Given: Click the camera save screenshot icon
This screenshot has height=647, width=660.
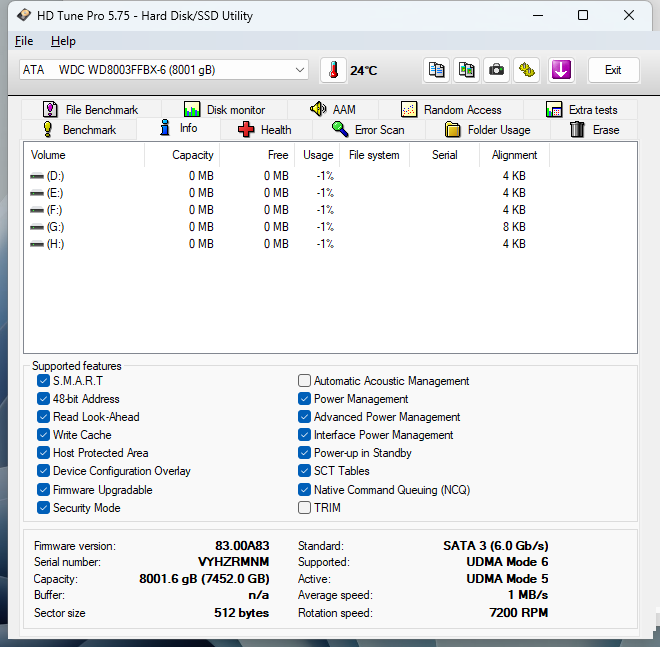Looking at the screenshot, I should (x=496, y=70).
